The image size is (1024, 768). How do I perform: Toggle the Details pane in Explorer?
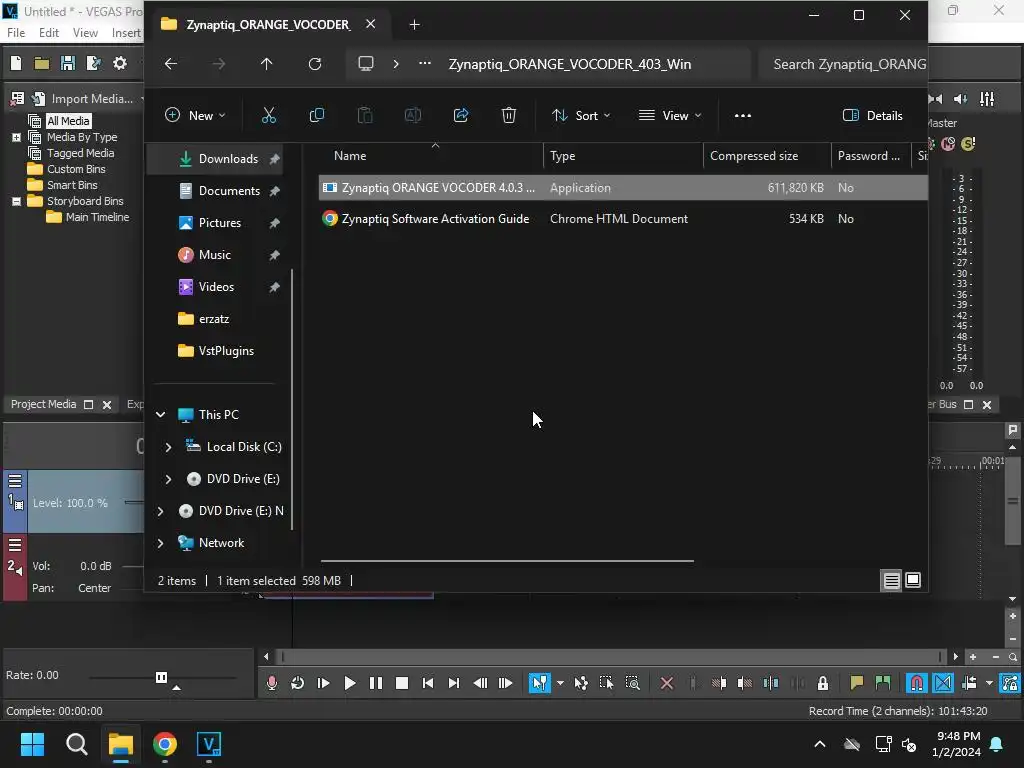872,116
